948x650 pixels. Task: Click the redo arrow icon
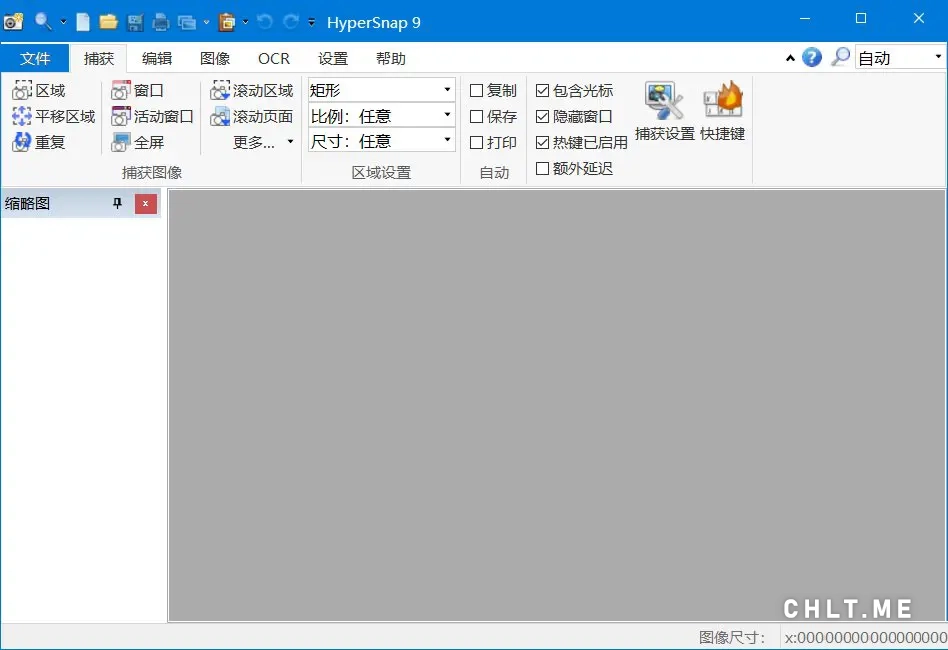point(291,22)
